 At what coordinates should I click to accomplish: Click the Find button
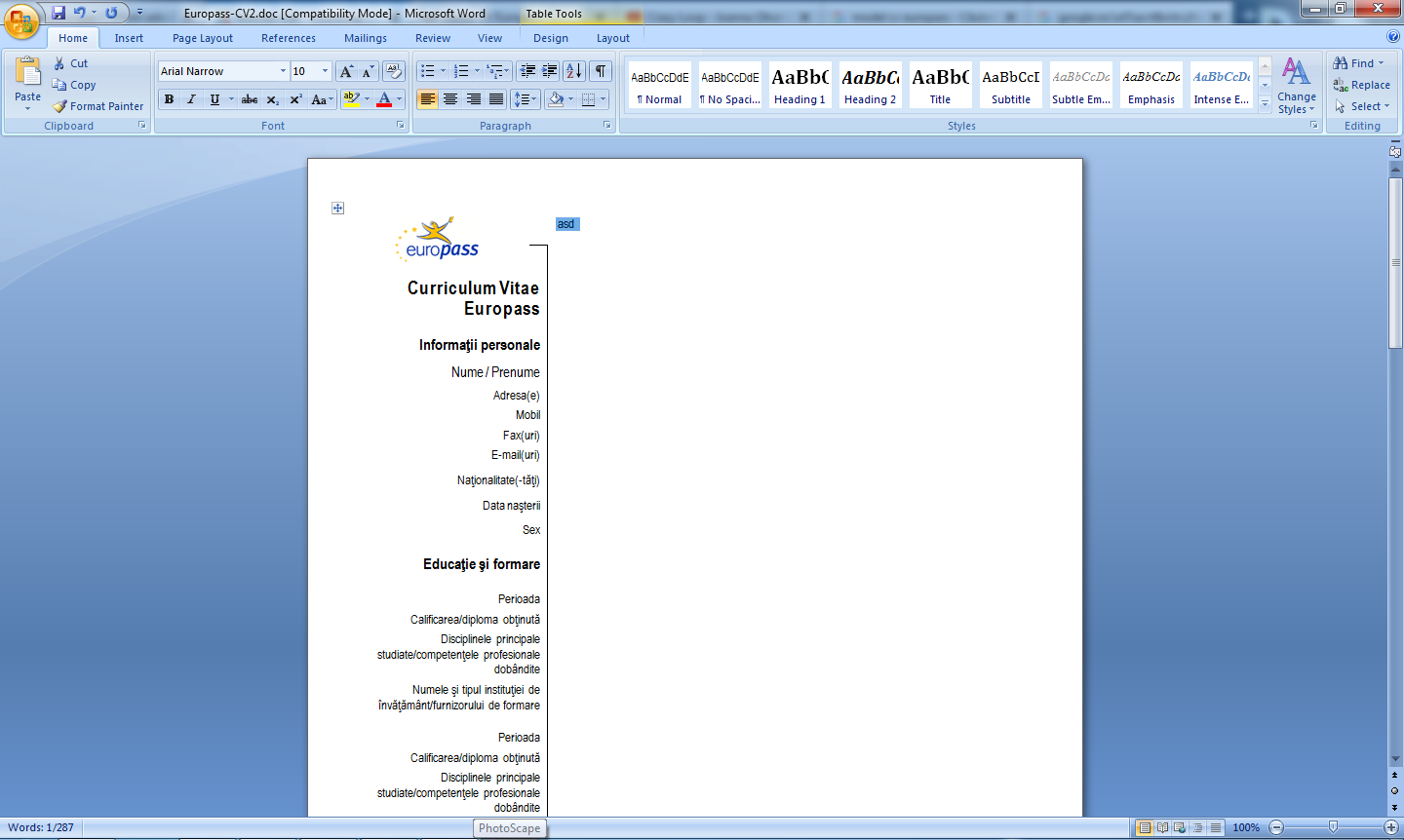coord(1358,63)
